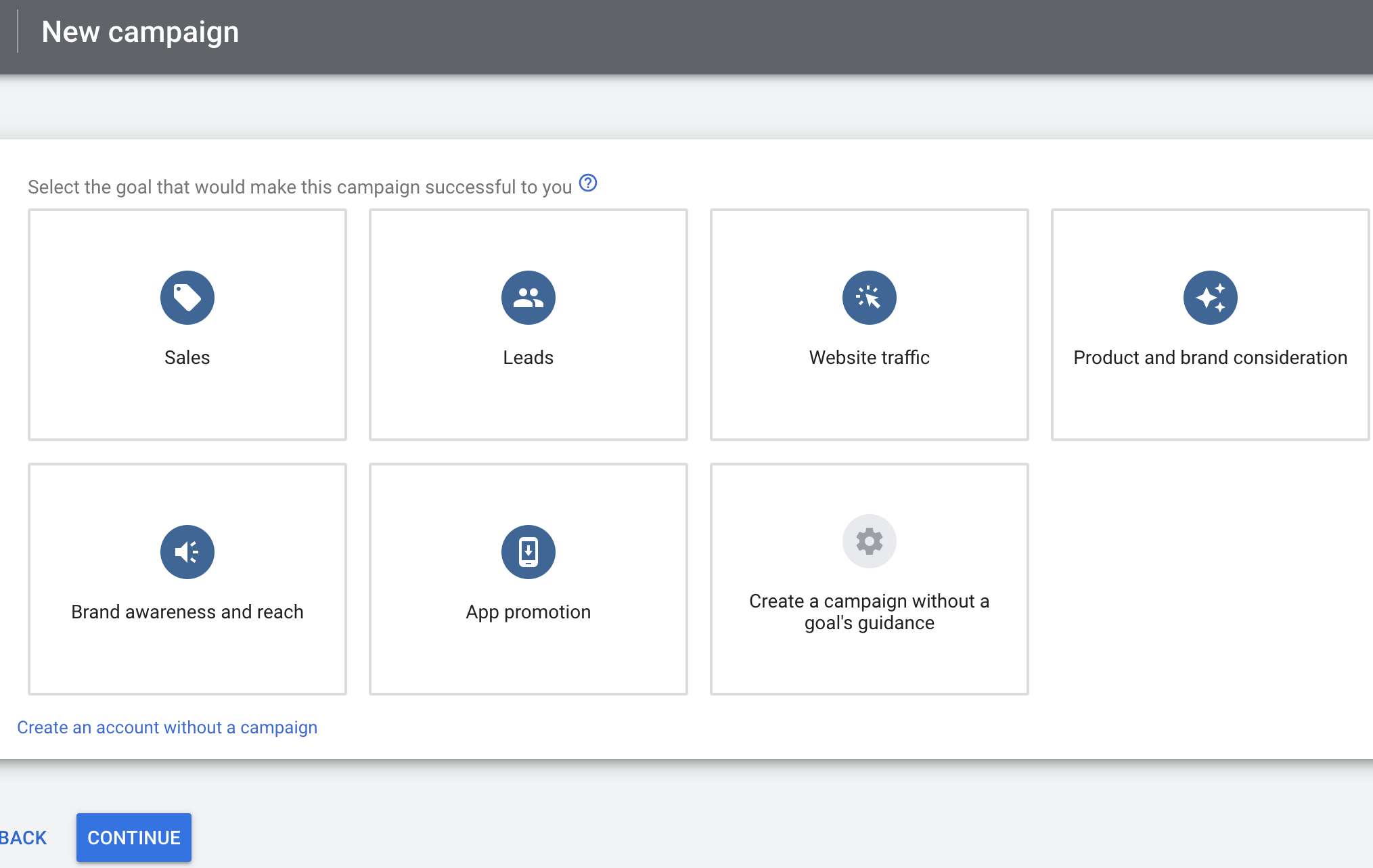1373x868 pixels.
Task: Go back with the BACK button
Action: [x=24, y=838]
